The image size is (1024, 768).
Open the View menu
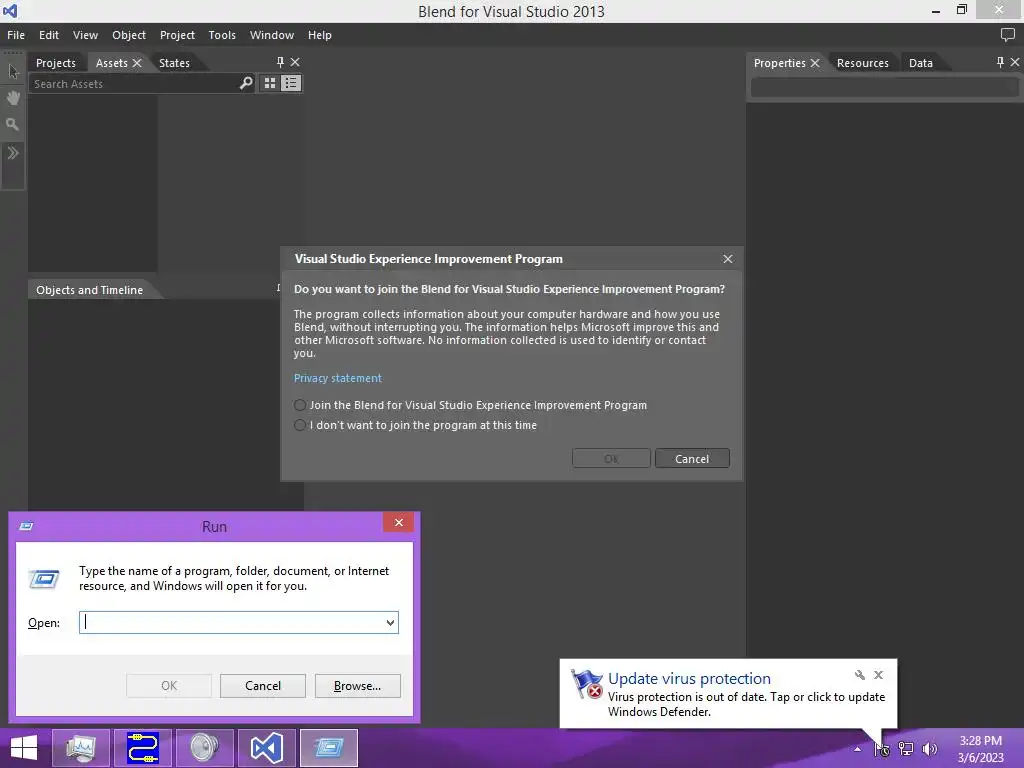click(85, 35)
